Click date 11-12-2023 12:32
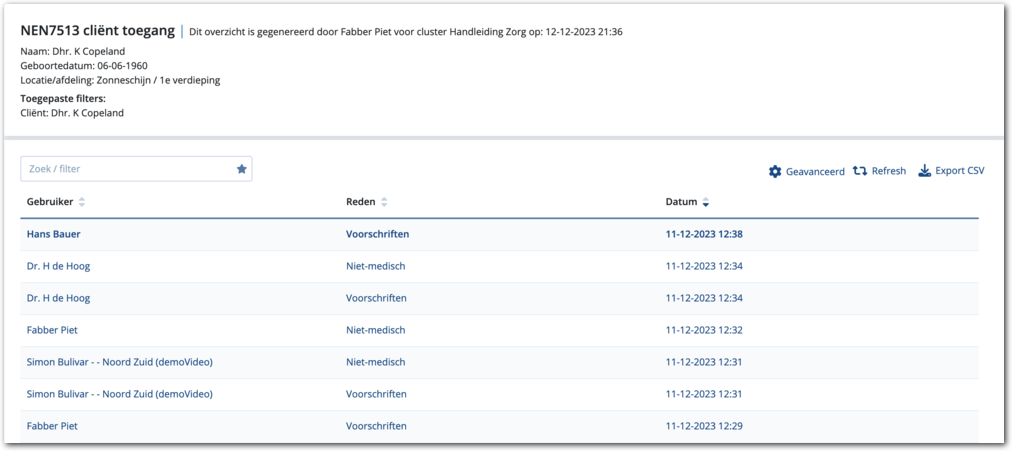 coord(703,330)
